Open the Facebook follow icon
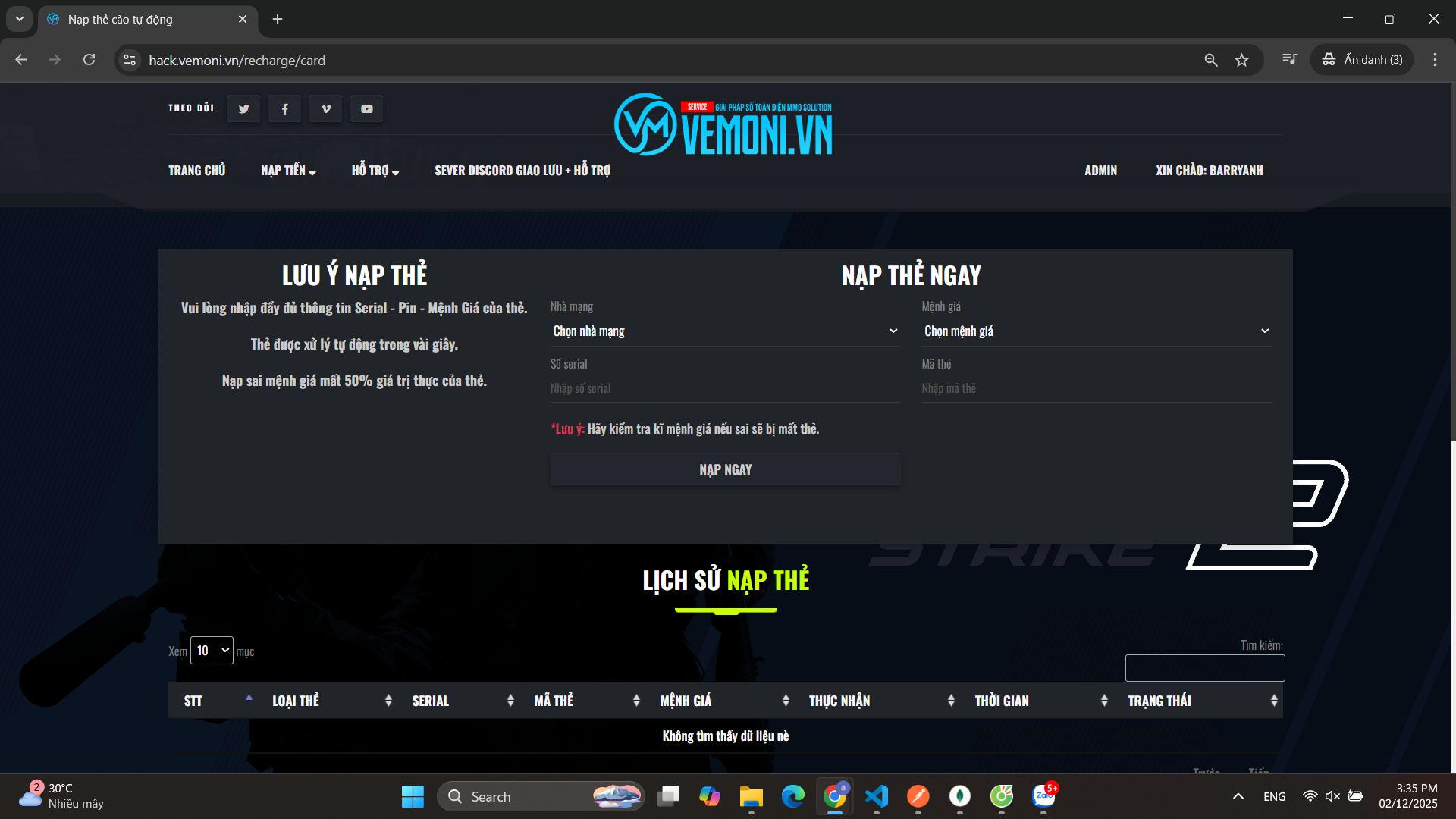The image size is (1456, 819). 284,108
